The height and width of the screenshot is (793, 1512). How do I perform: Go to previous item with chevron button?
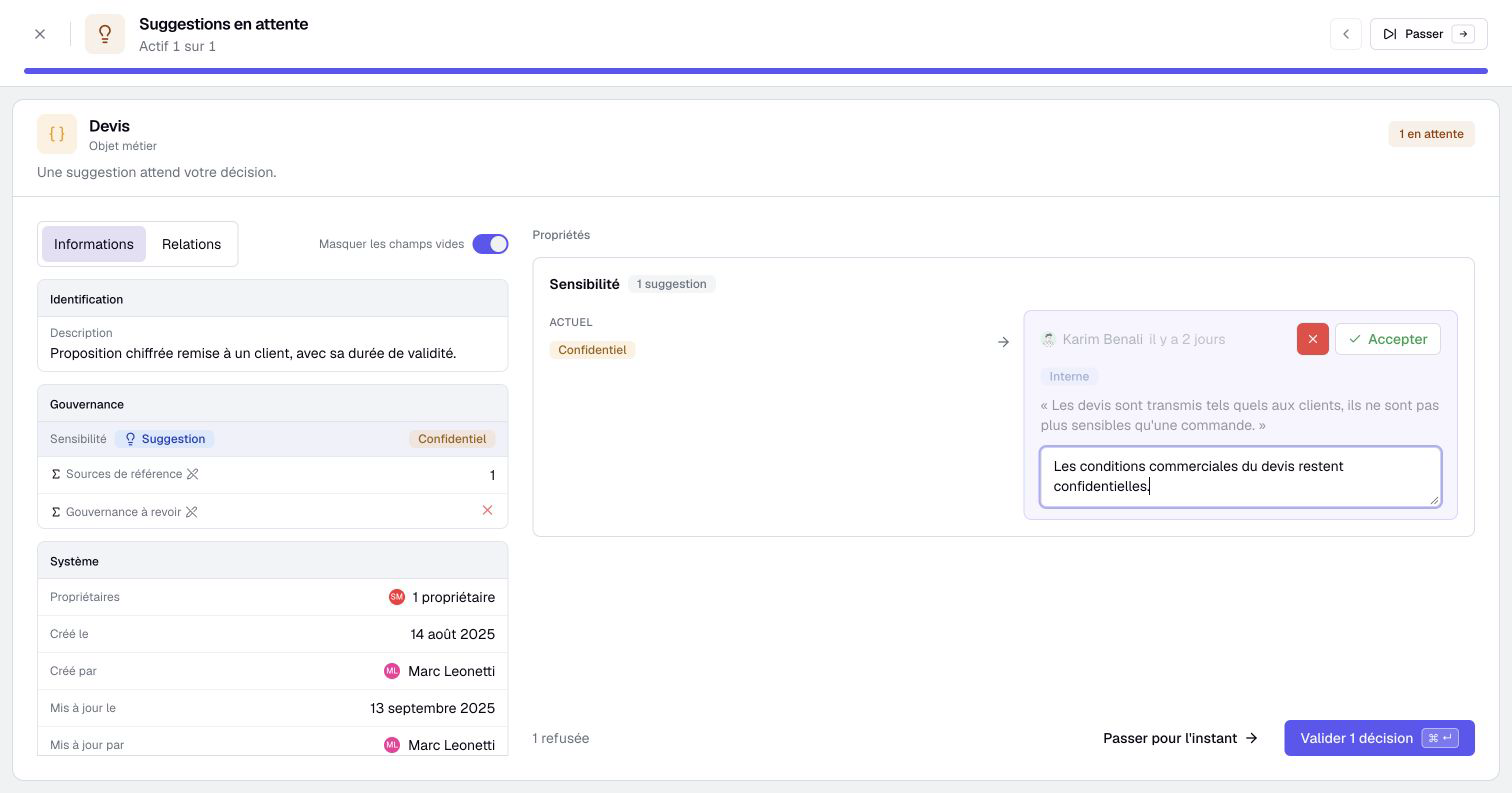coord(1346,34)
